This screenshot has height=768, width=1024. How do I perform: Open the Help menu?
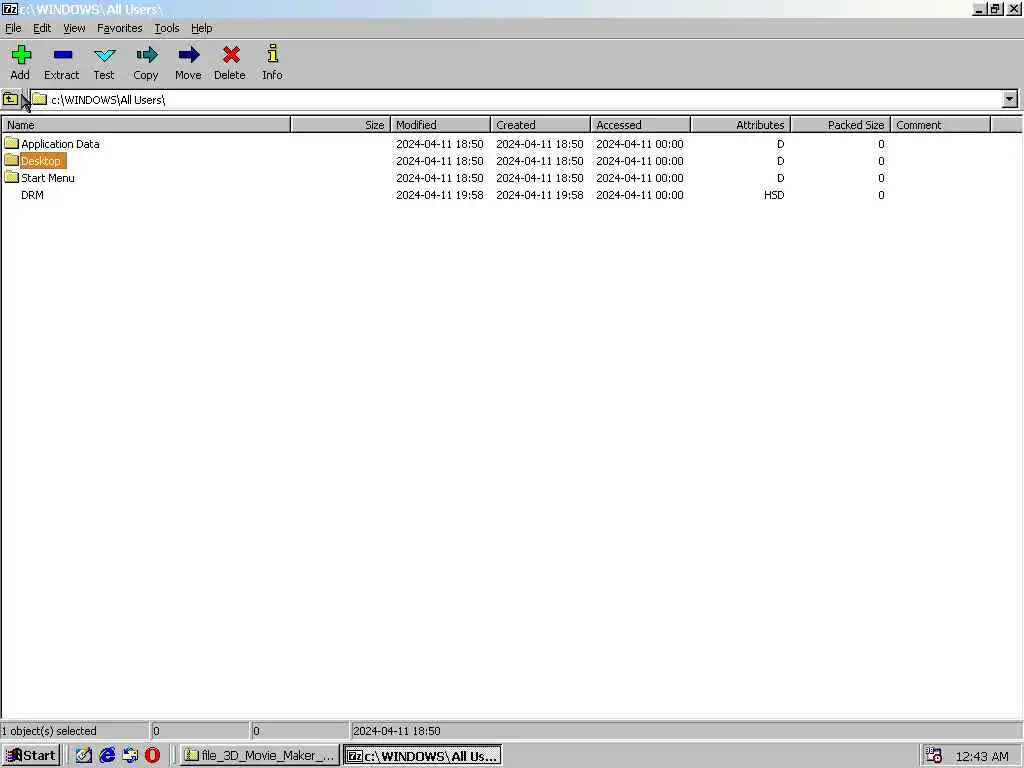[201, 28]
